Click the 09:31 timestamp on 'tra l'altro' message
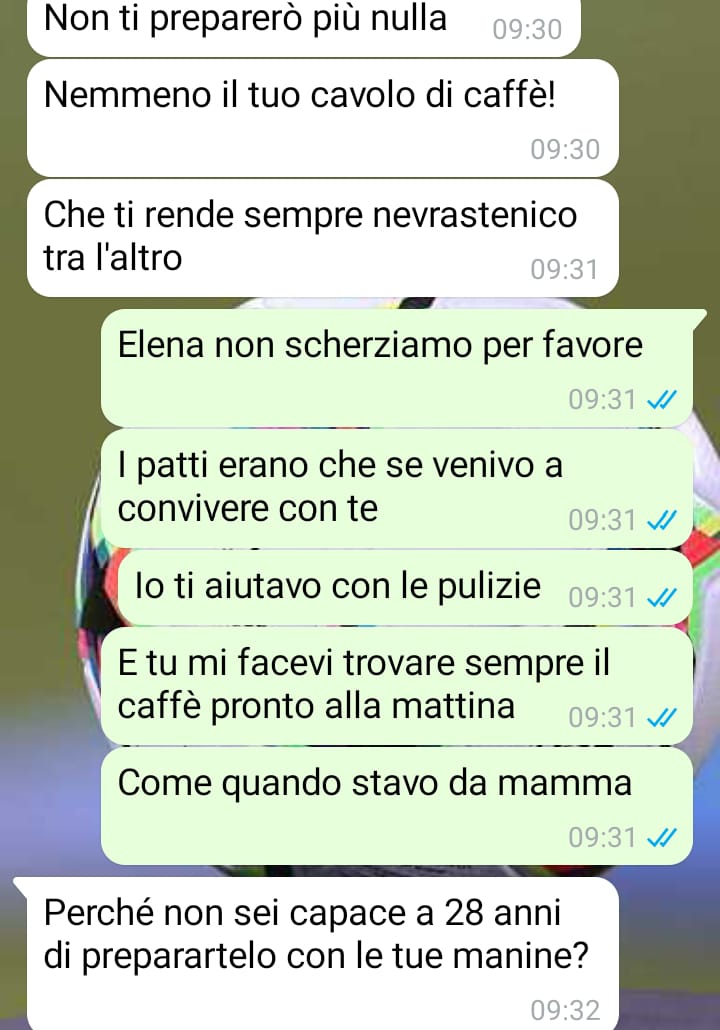 coord(564,269)
